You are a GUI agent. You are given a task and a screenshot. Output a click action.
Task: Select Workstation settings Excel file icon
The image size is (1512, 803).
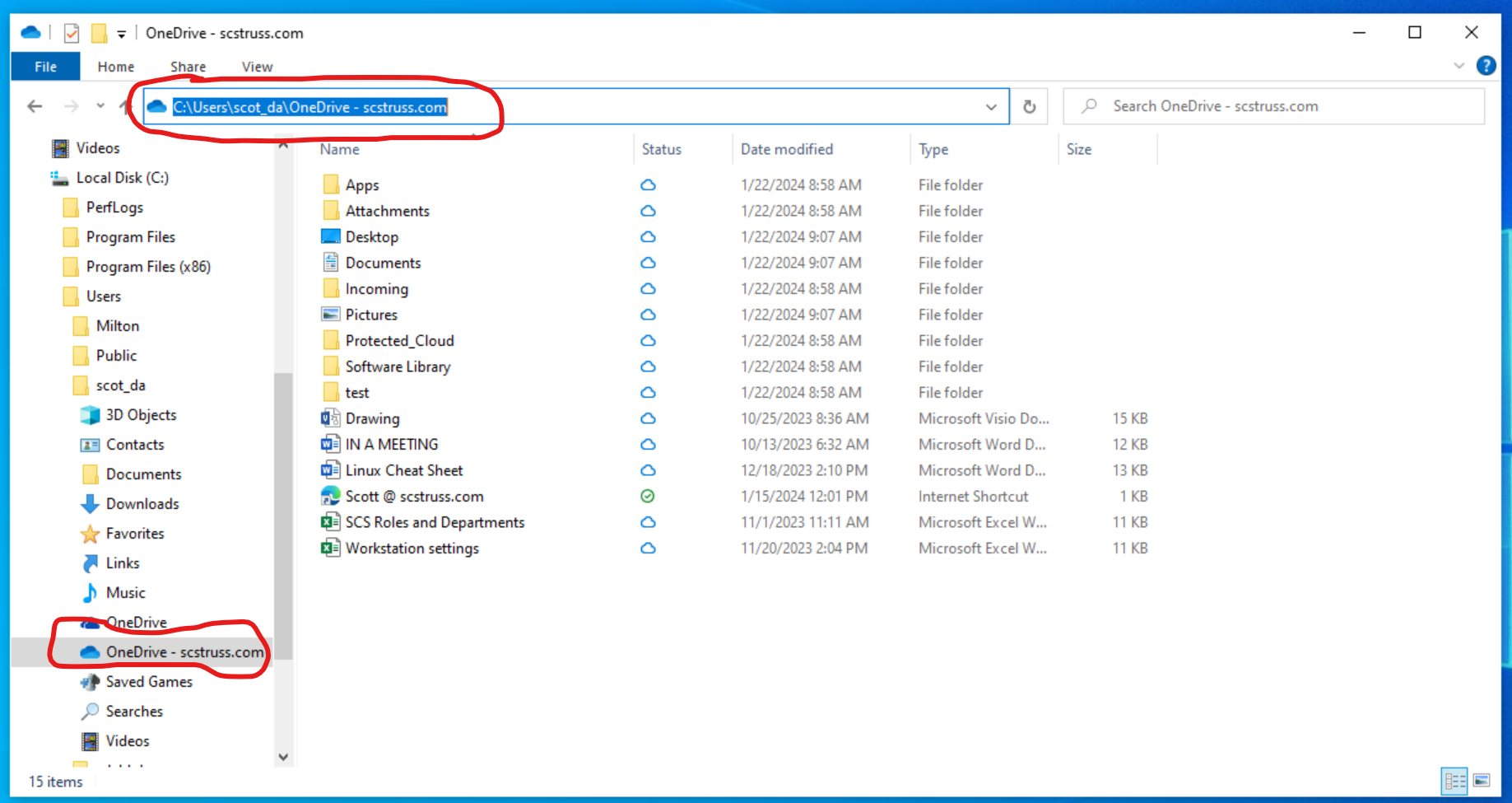[x=331, y=548]
